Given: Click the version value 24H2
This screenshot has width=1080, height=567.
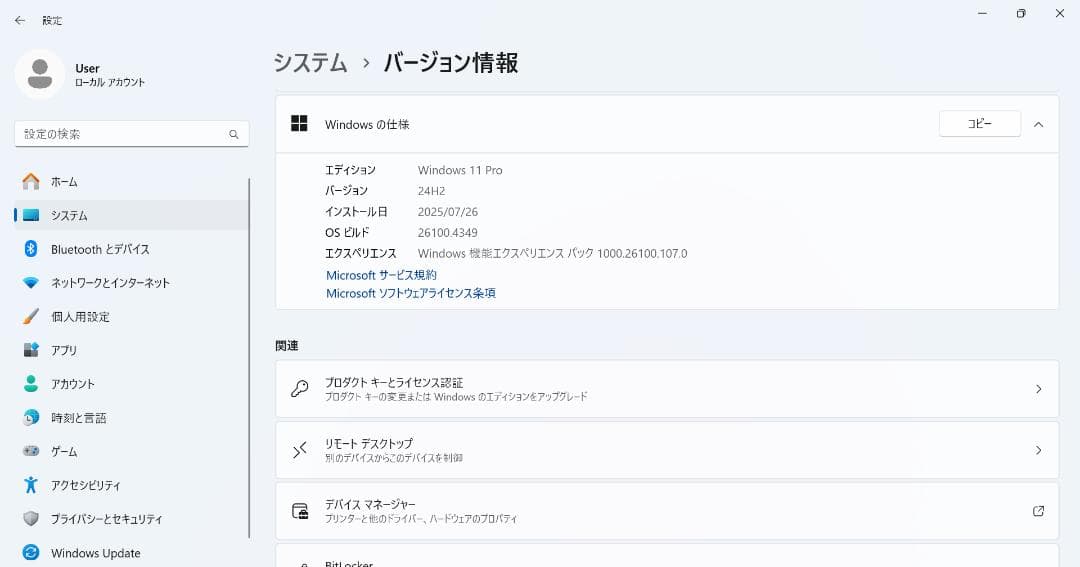Looking at the screenshot, I should click(431, 191).
